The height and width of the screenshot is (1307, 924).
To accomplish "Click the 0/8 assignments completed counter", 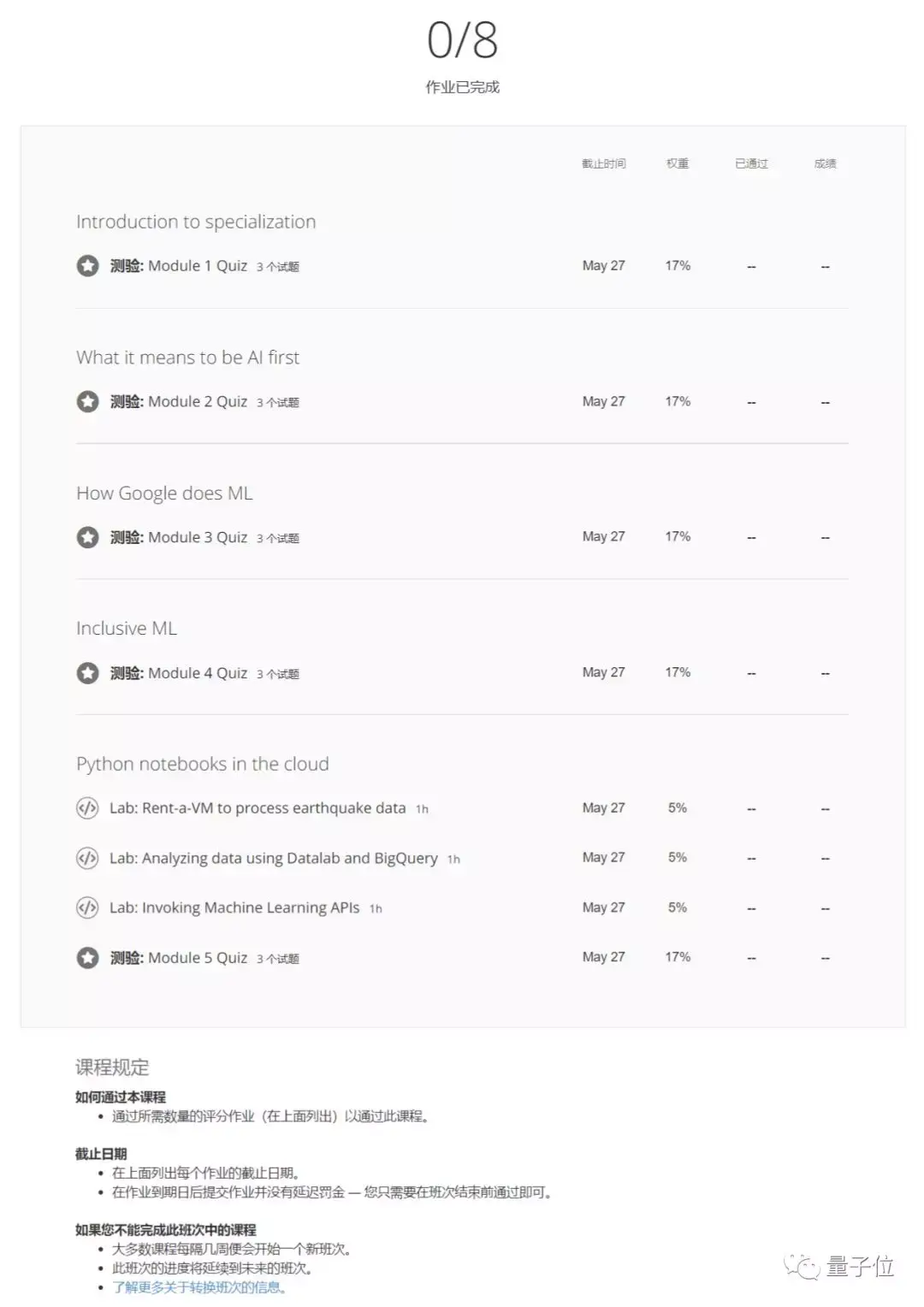I will coord(462,40).
